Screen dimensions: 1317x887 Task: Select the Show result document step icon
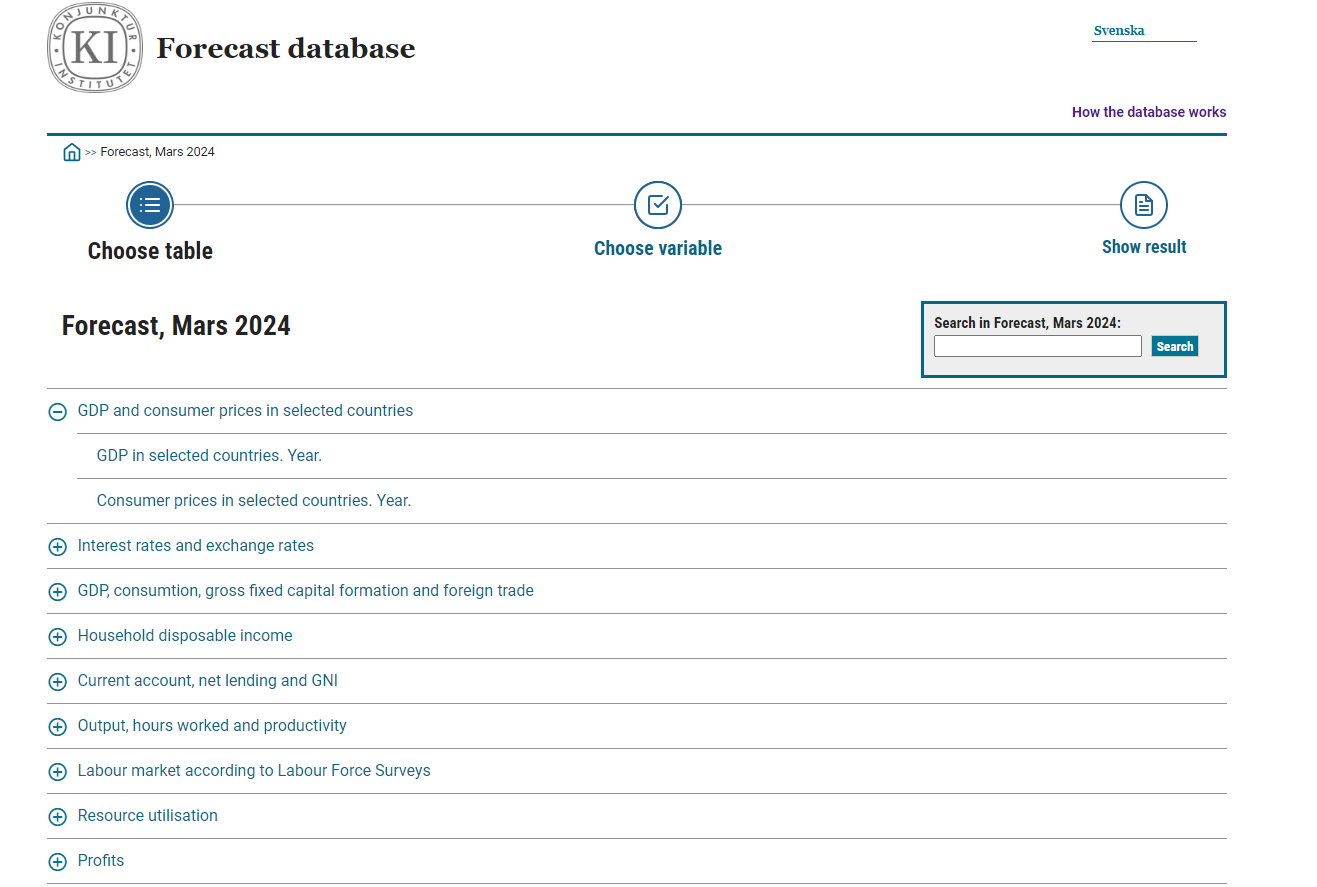click(1143, 203)
